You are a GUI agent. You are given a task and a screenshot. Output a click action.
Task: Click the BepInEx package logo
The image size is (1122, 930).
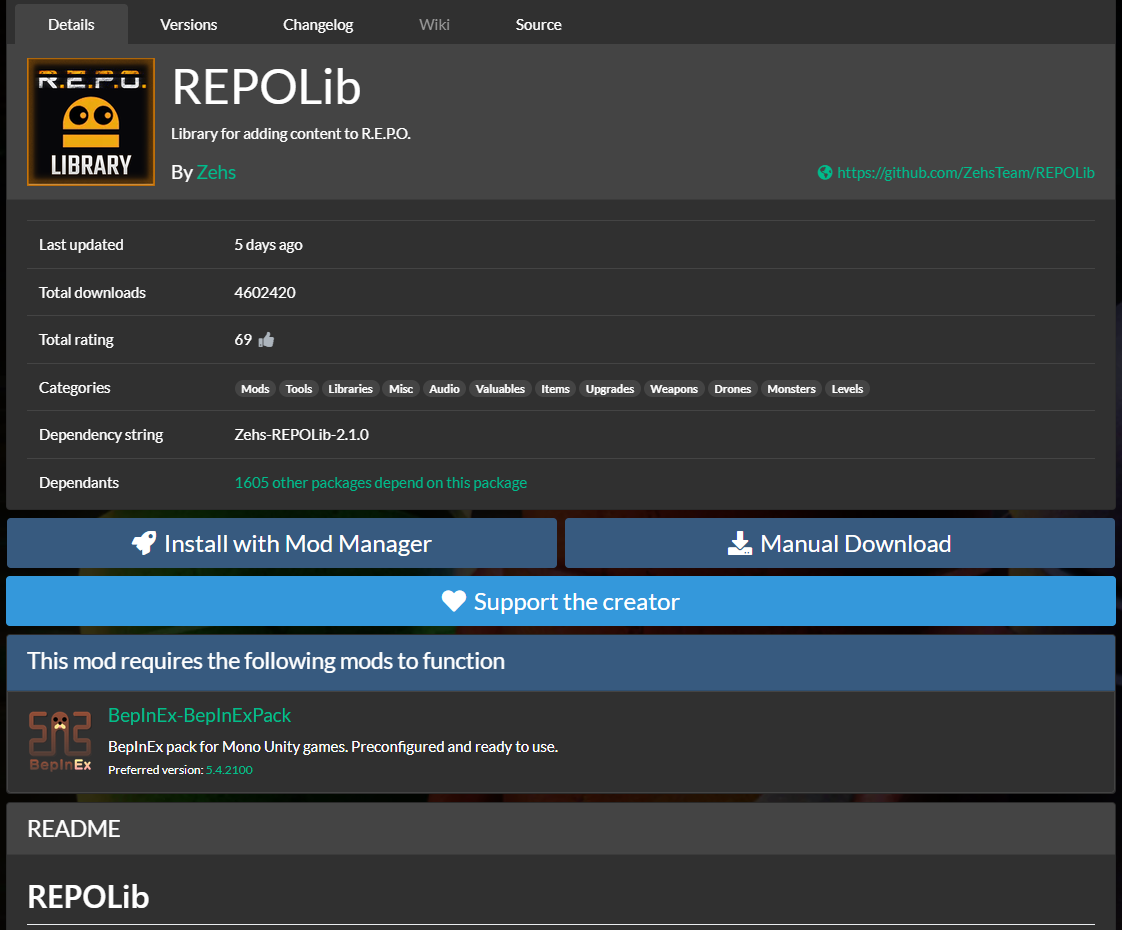(60, 741)
